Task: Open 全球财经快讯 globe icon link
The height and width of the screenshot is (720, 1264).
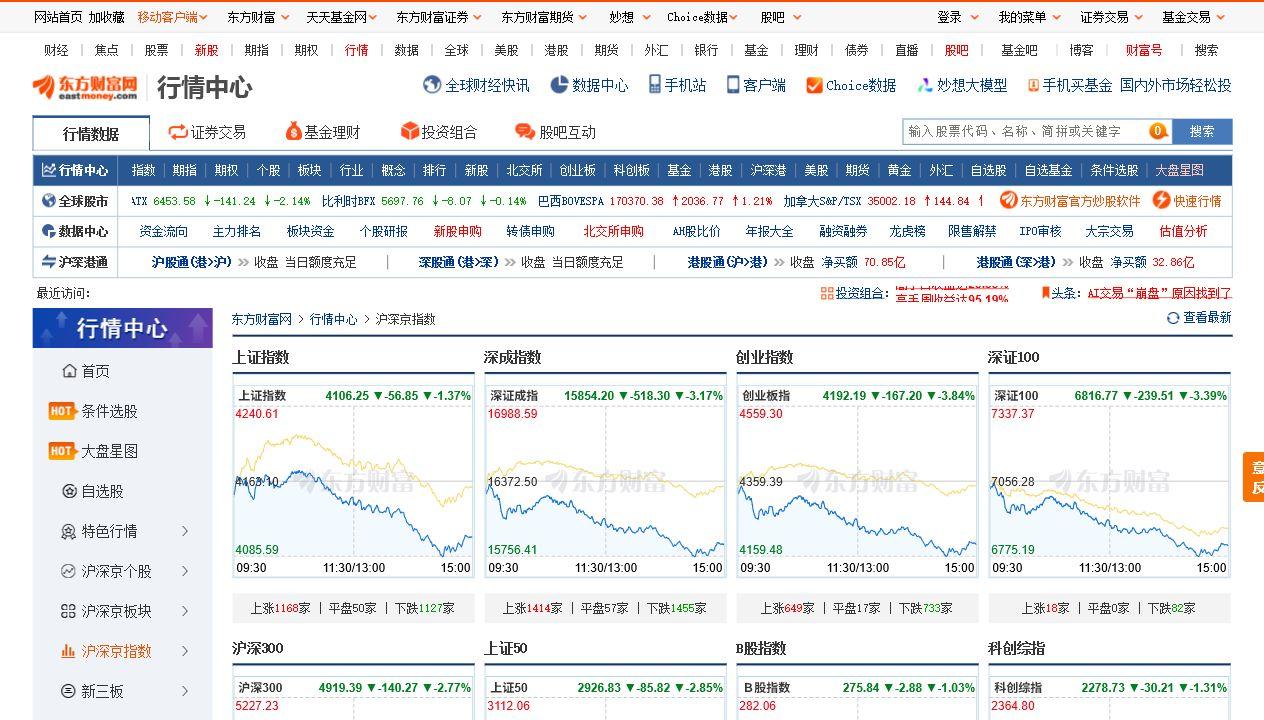Action: pos(432,85)
